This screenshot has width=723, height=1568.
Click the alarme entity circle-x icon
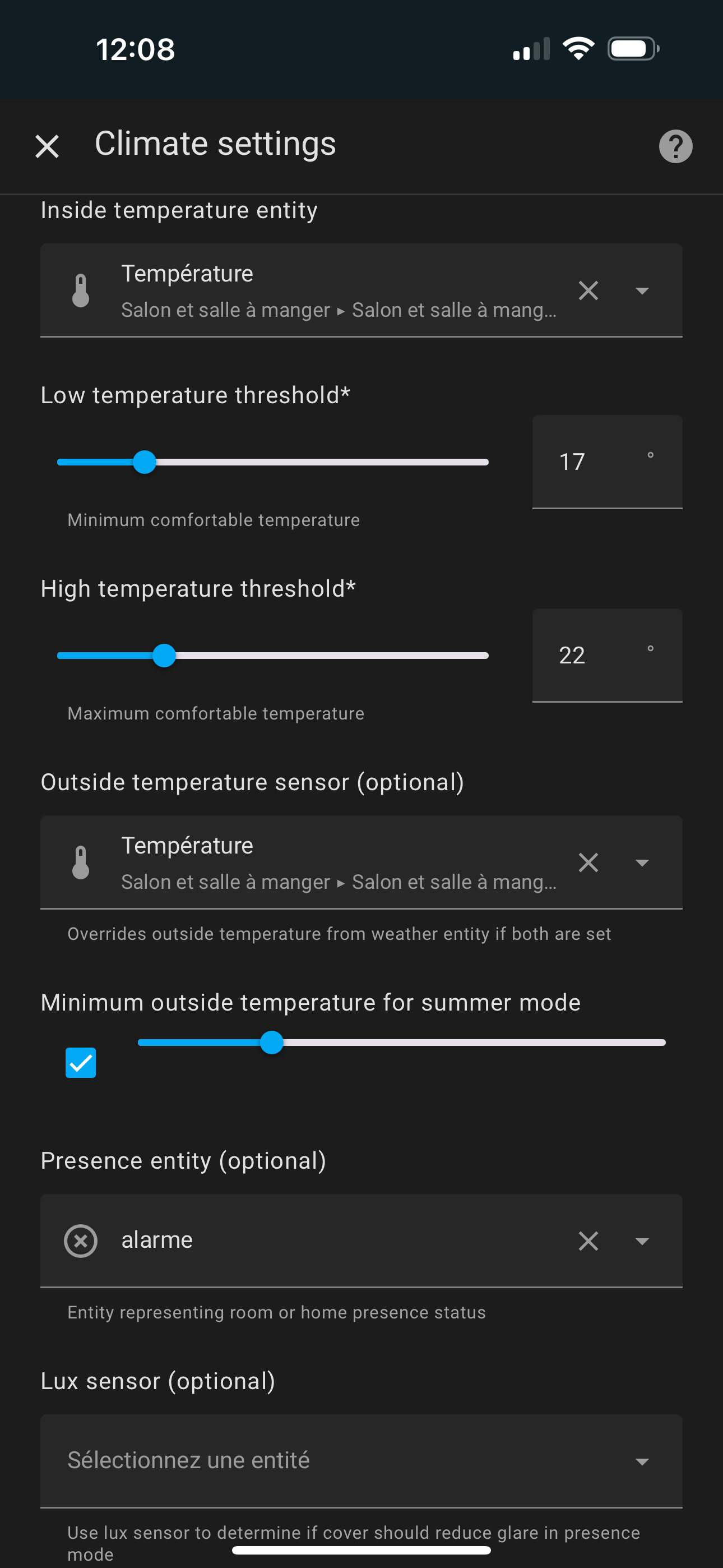(81, 1241)
